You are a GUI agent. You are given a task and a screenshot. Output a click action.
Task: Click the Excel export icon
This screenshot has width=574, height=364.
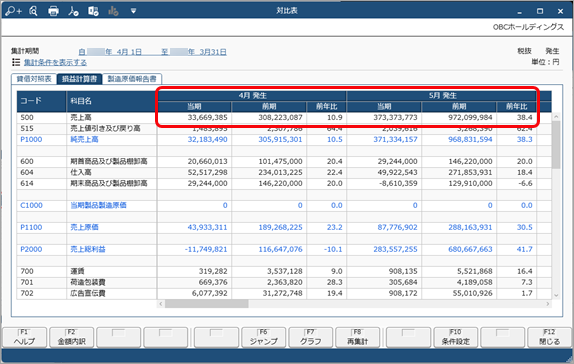click(x=93, y=11)
